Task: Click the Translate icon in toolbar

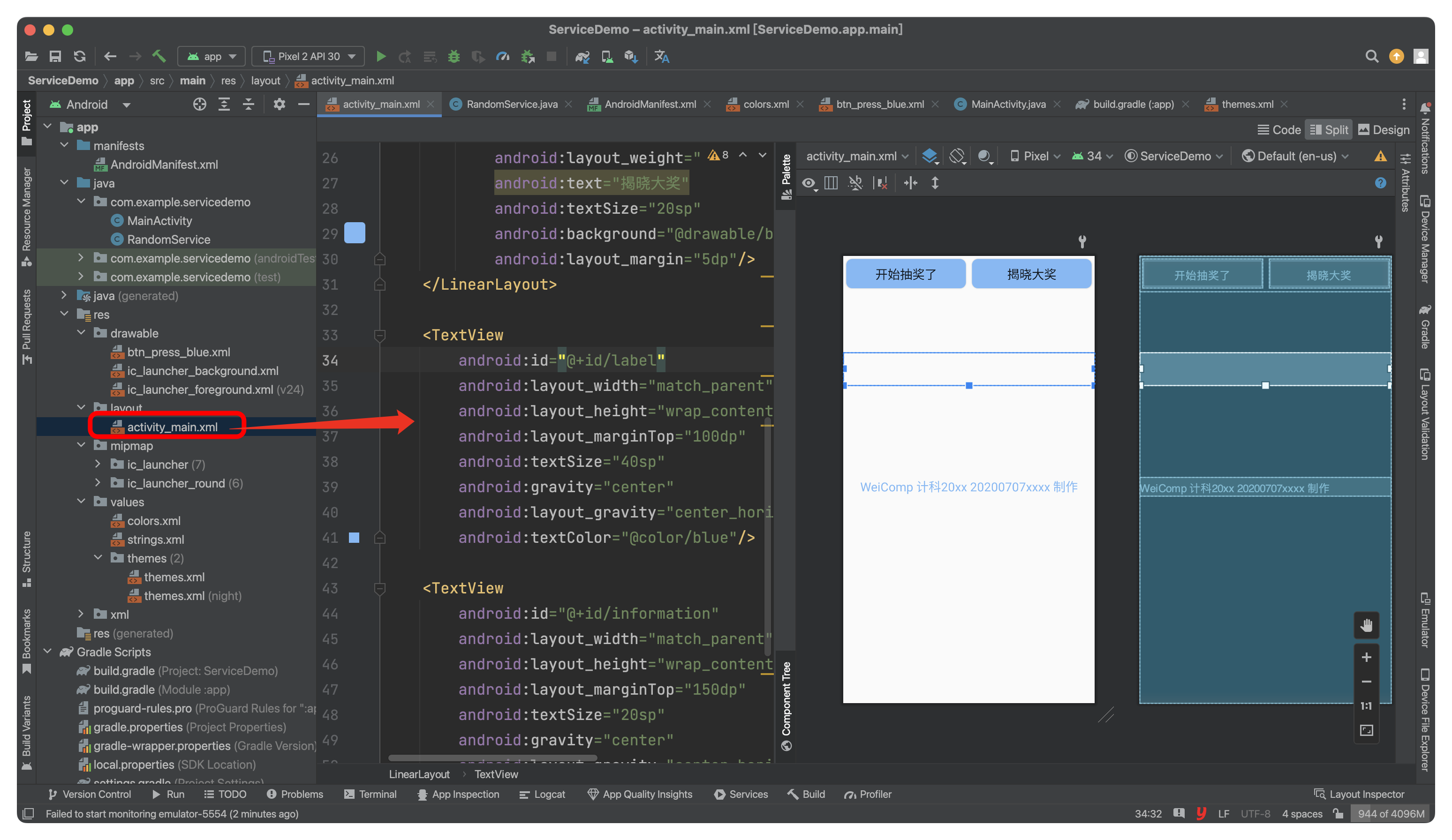Action: (661, 56)
